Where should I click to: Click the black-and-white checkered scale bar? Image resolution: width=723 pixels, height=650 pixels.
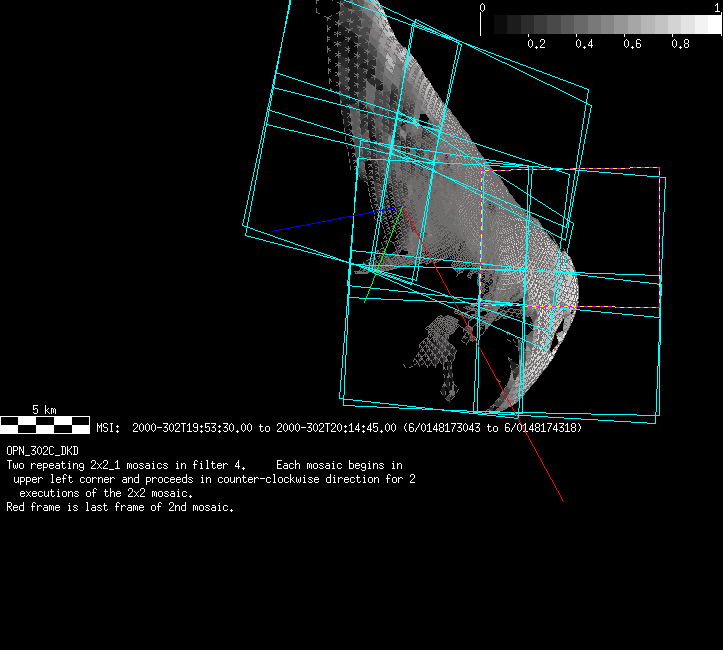pyautogui.click(x=45, y=424)
